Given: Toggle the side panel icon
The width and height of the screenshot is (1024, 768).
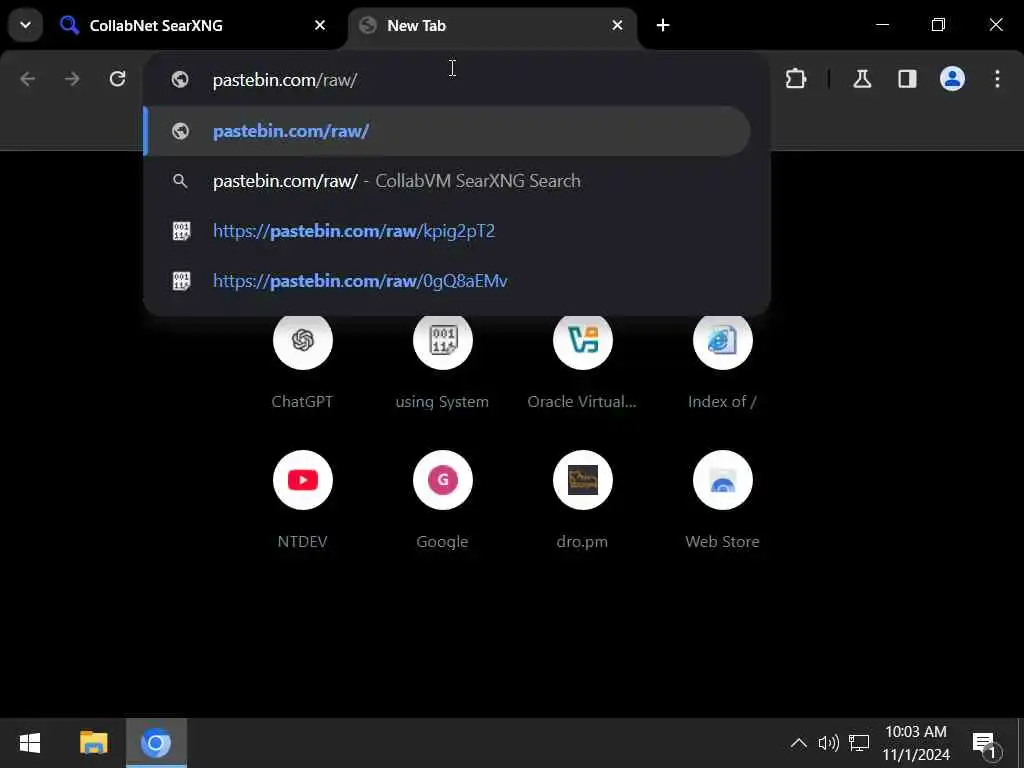Looking at the screenshot, I should coord(907,79).
